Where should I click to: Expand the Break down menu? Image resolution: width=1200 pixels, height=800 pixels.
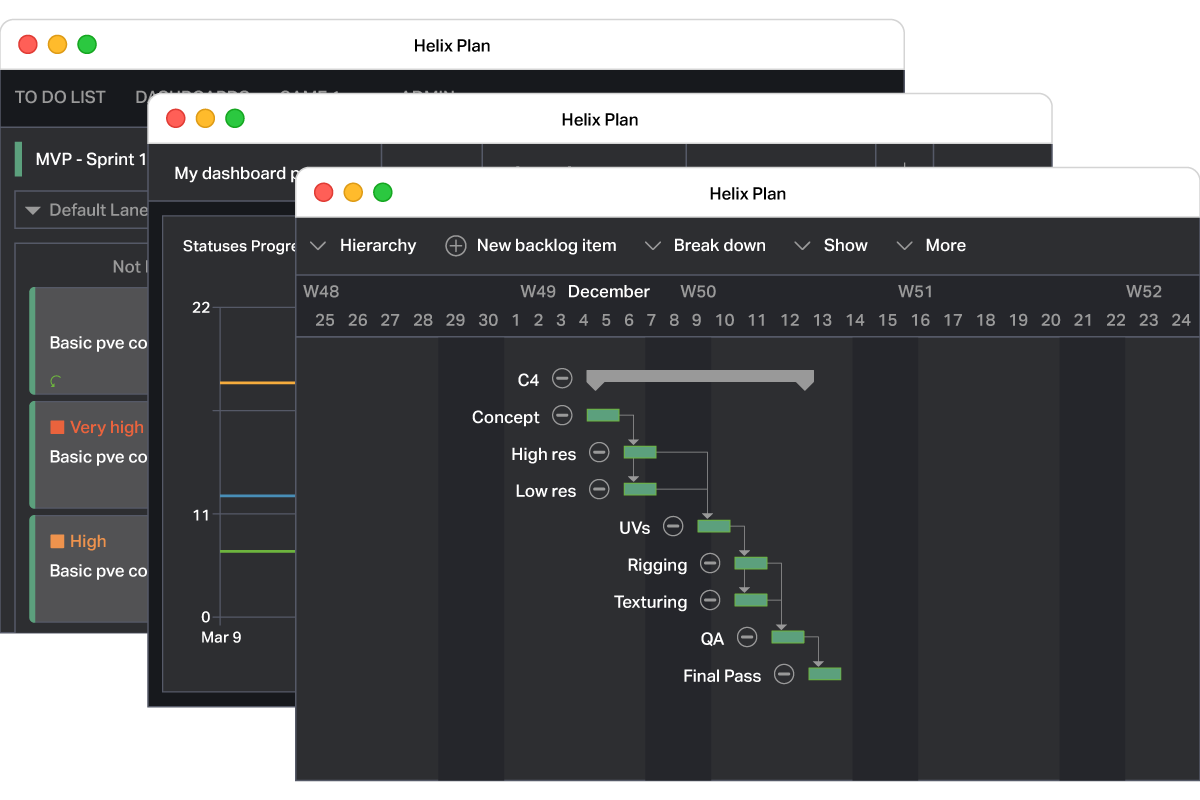point(705,246)
